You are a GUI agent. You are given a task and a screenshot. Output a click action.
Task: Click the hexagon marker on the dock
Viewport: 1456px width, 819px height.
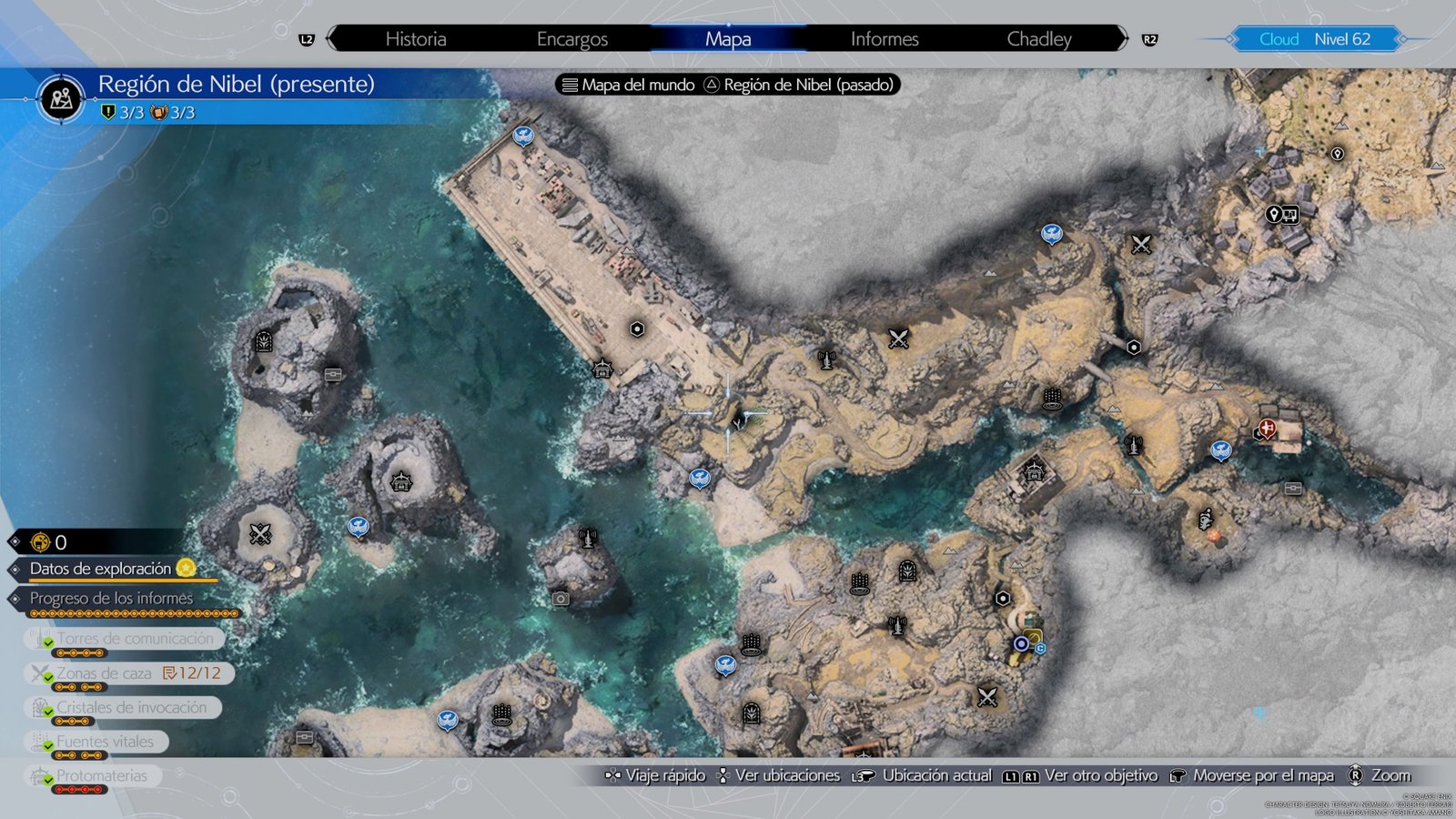coord(637,329)
